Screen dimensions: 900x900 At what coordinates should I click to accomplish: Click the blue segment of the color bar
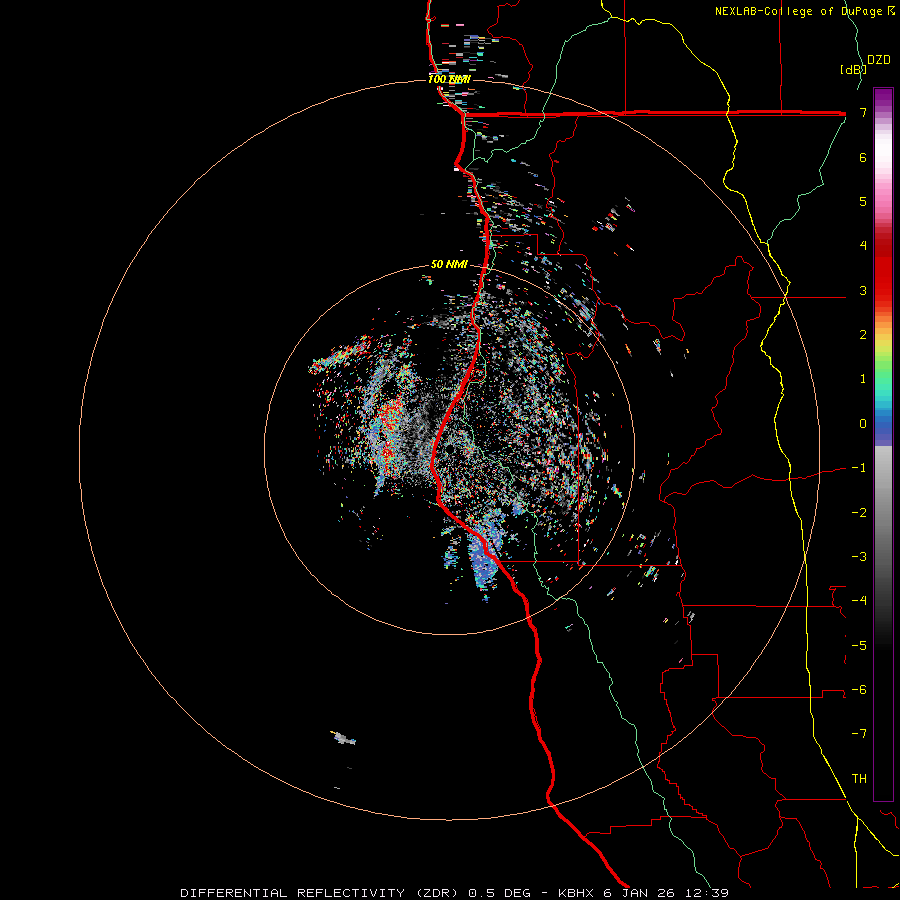[883, 428]
